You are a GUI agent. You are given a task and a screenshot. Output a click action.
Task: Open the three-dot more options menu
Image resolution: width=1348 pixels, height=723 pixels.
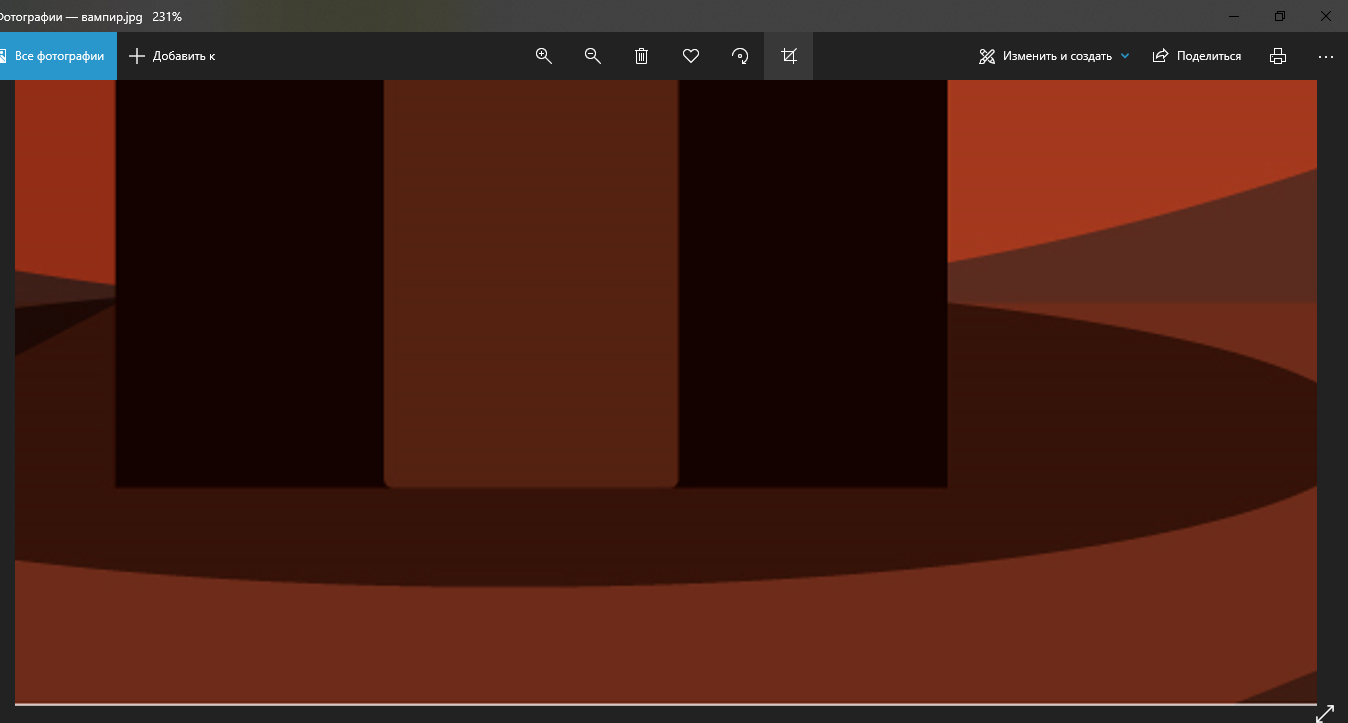pos(1326,56)
